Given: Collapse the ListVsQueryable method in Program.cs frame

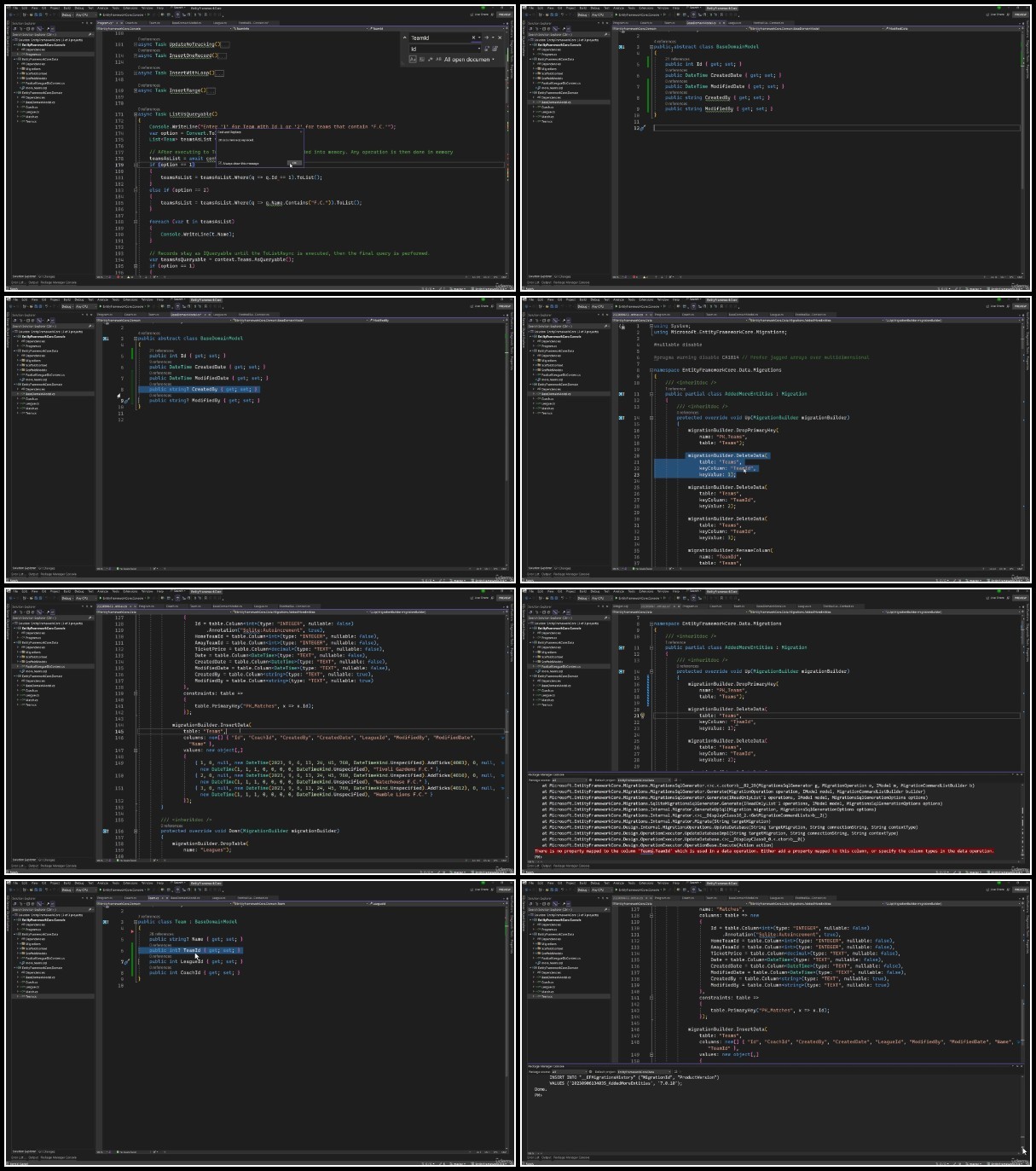Looking at the screenshot, I should 136,114.
